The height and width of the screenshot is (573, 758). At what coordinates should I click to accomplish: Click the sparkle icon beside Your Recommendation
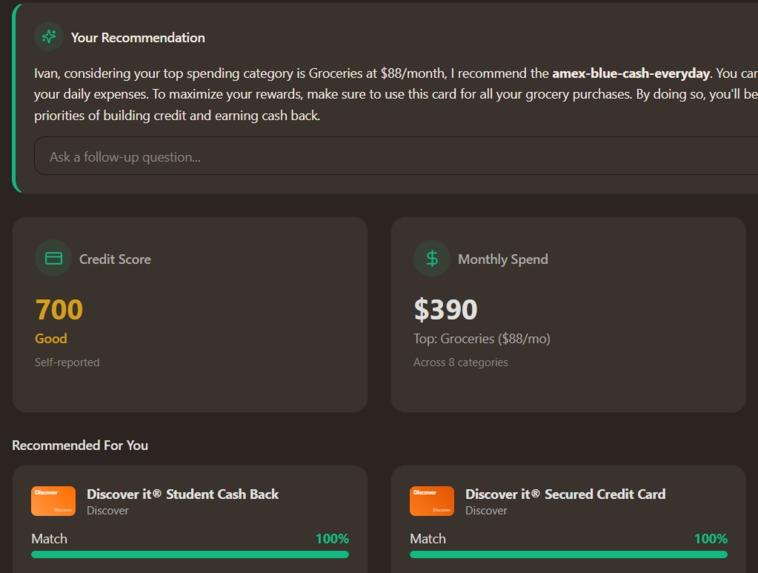pos(49,37)
